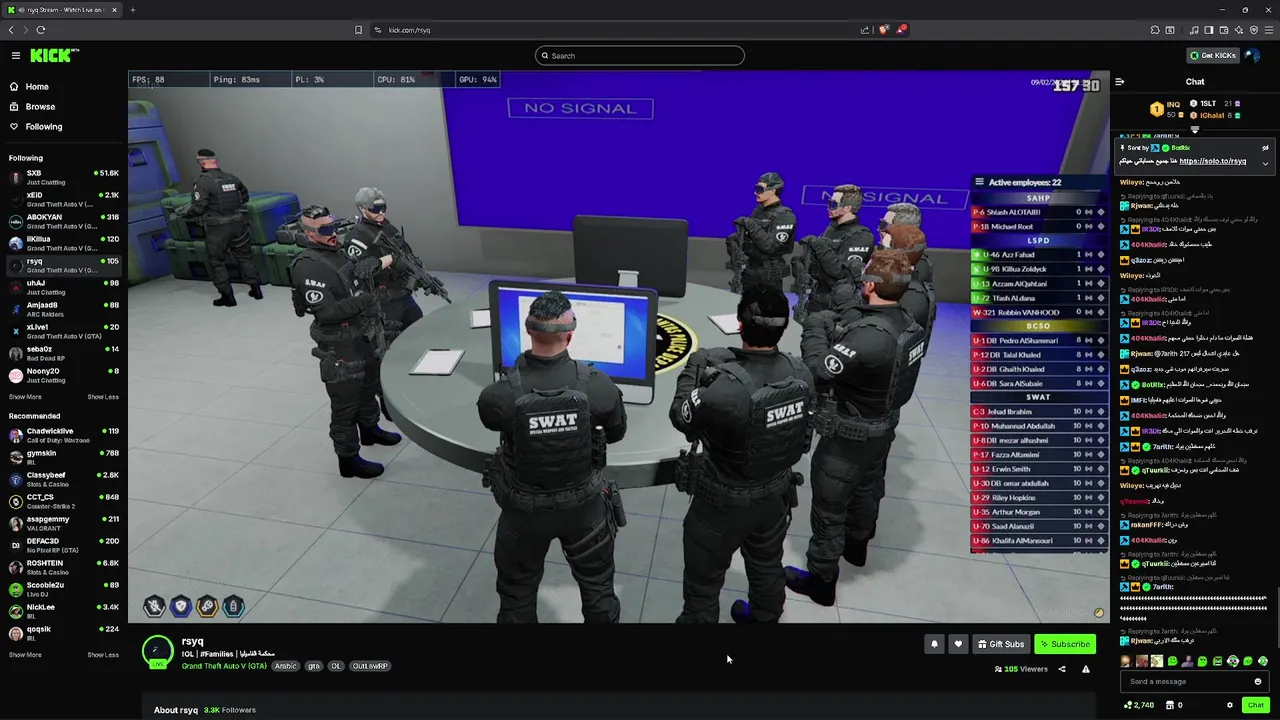Image resolution: width=1280 pixels, height=720 pixels.
Task: Open a new browser tab
Action: point(132,10)
